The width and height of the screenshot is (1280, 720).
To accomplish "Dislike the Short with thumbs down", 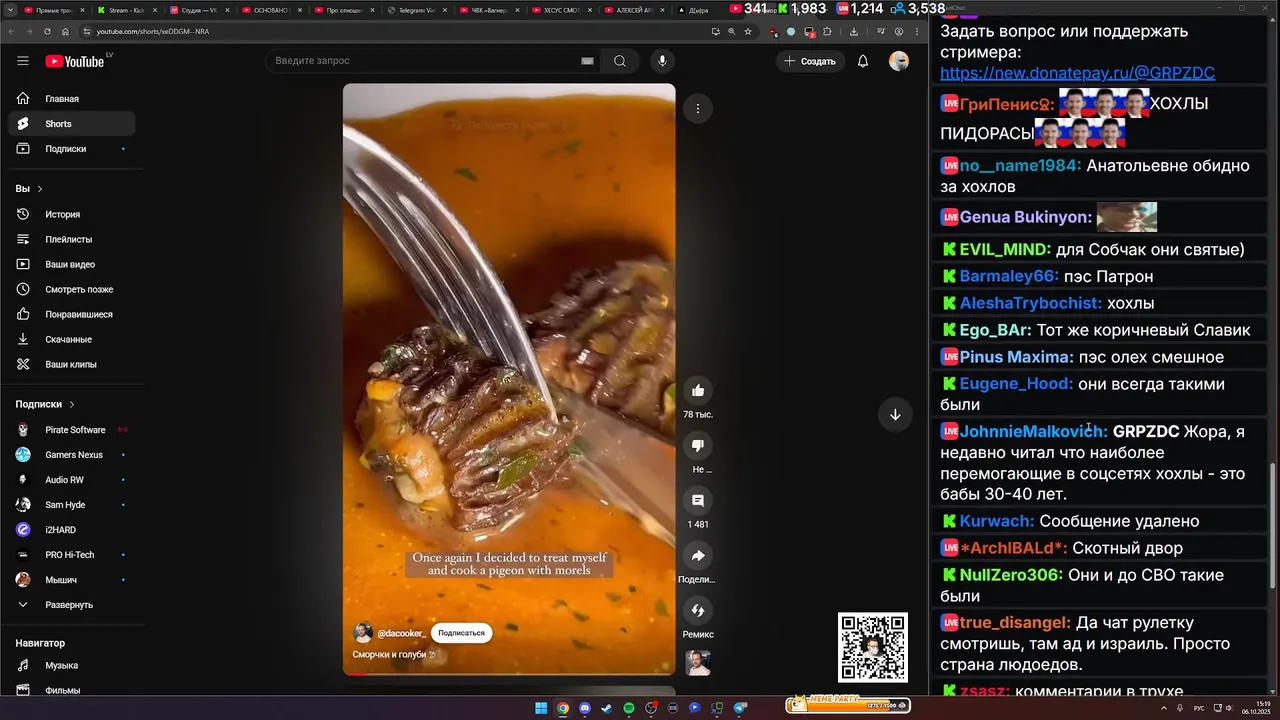I will [x=698, y=446].
